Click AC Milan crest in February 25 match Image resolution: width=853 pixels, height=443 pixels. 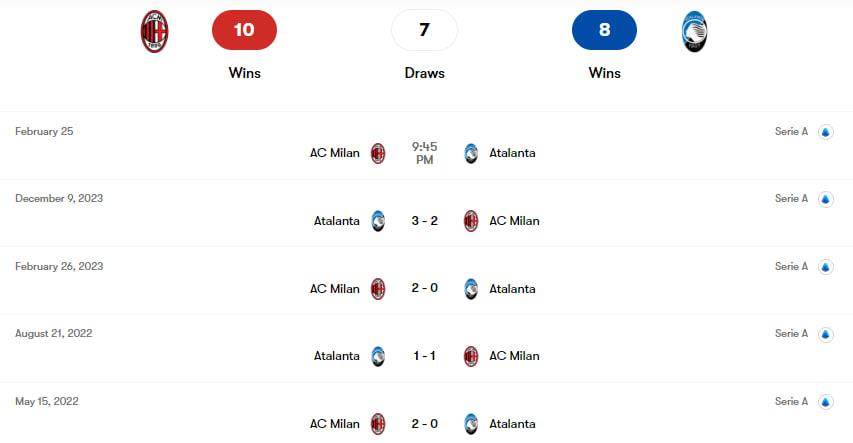click(378, 153)
